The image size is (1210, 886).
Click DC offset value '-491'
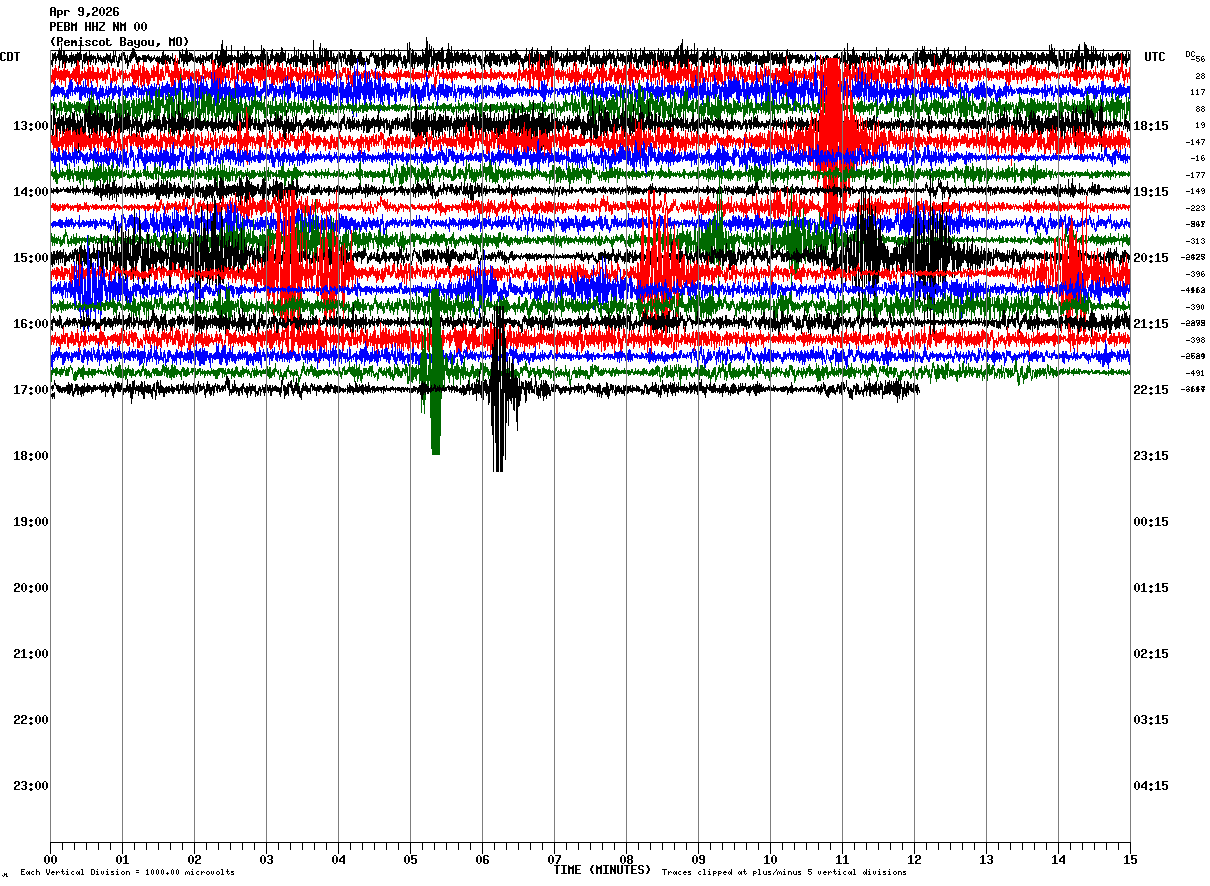[x=1196, y=373]
